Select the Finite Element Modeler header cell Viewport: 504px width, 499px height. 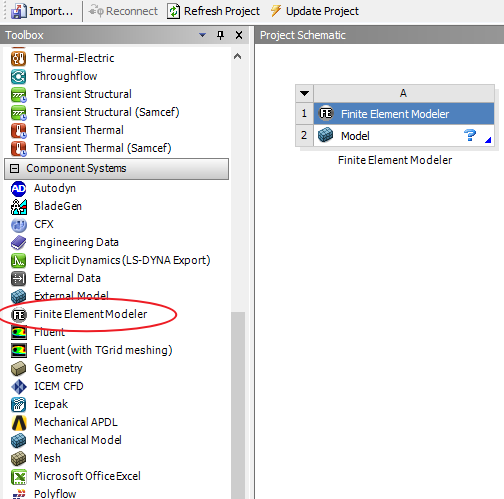(x=404, y=114)
